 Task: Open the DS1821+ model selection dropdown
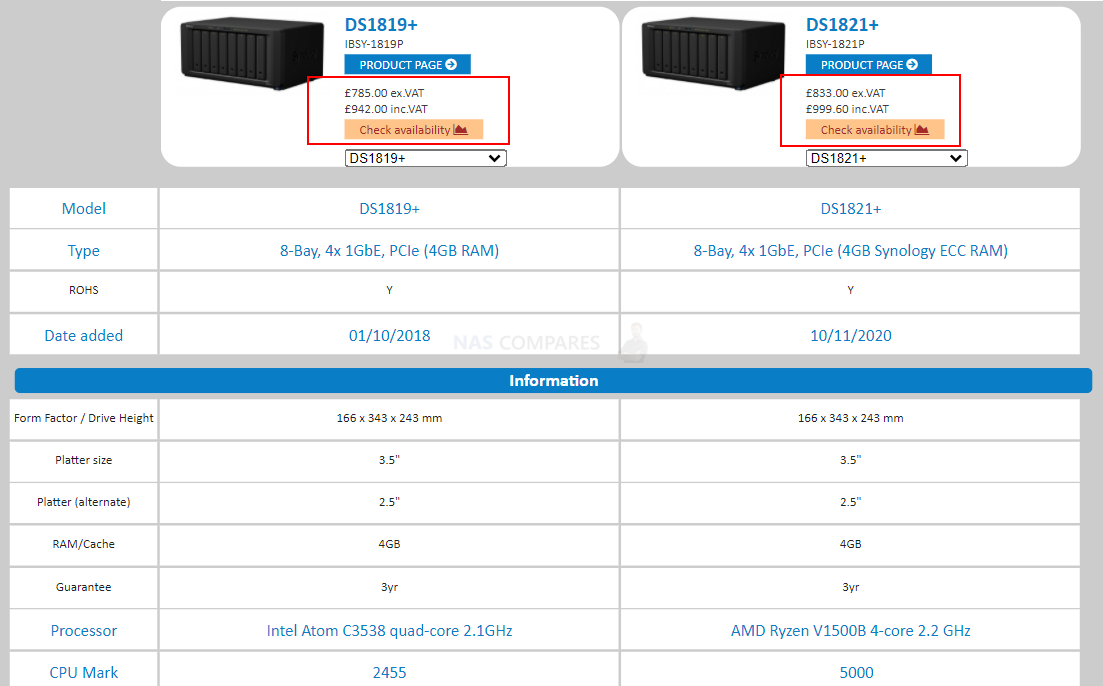[886, 158]
